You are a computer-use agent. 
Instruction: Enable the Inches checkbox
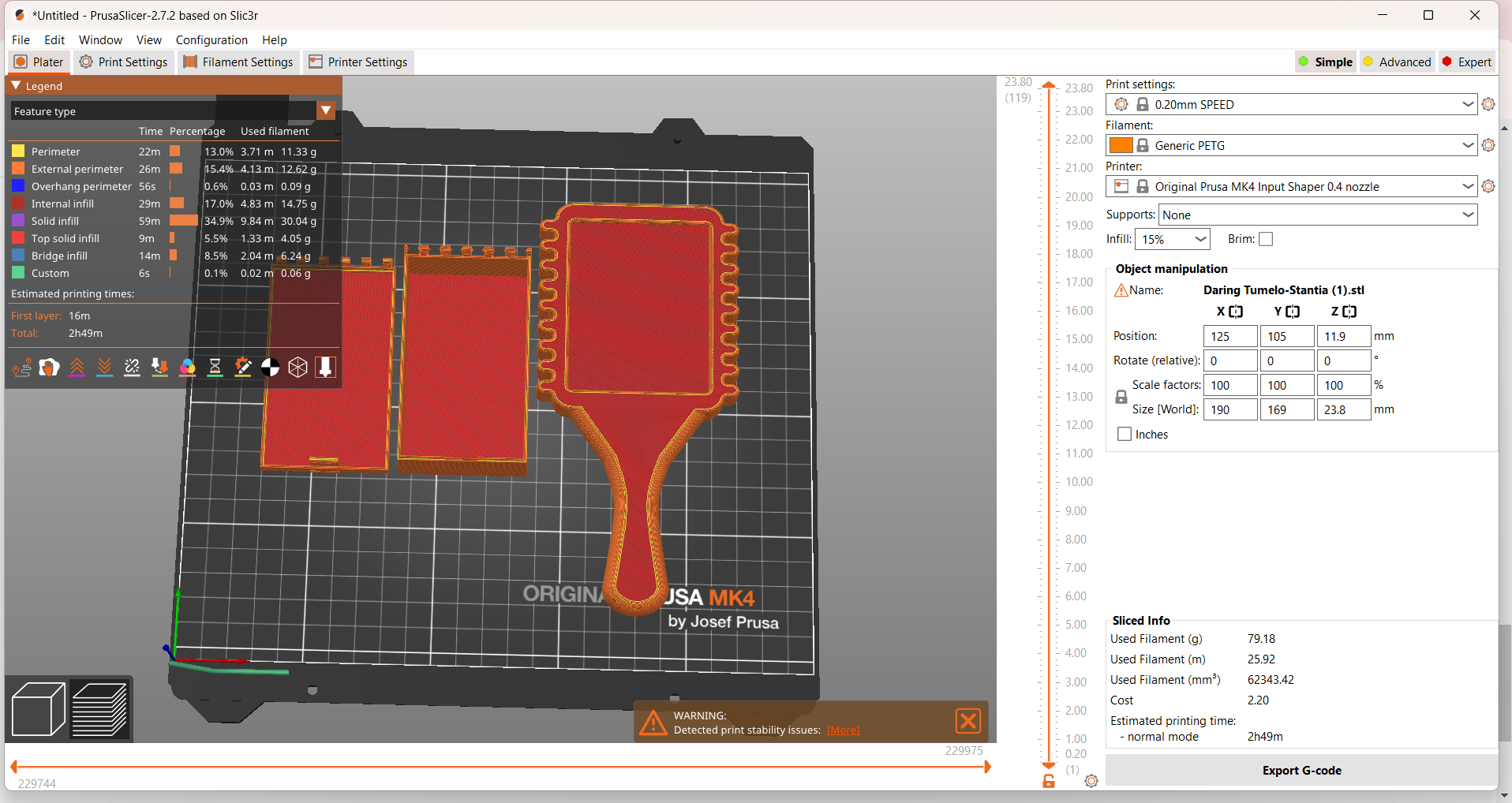click(1125, 435)
